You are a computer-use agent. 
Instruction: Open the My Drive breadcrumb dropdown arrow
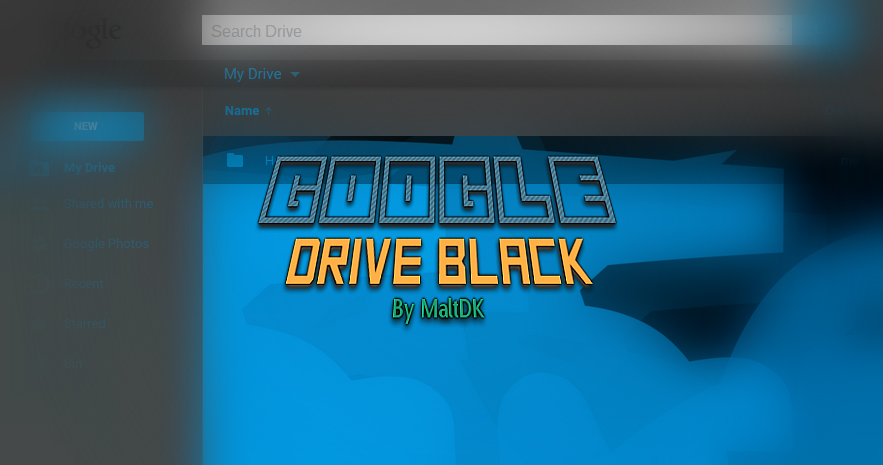(295, 74)
